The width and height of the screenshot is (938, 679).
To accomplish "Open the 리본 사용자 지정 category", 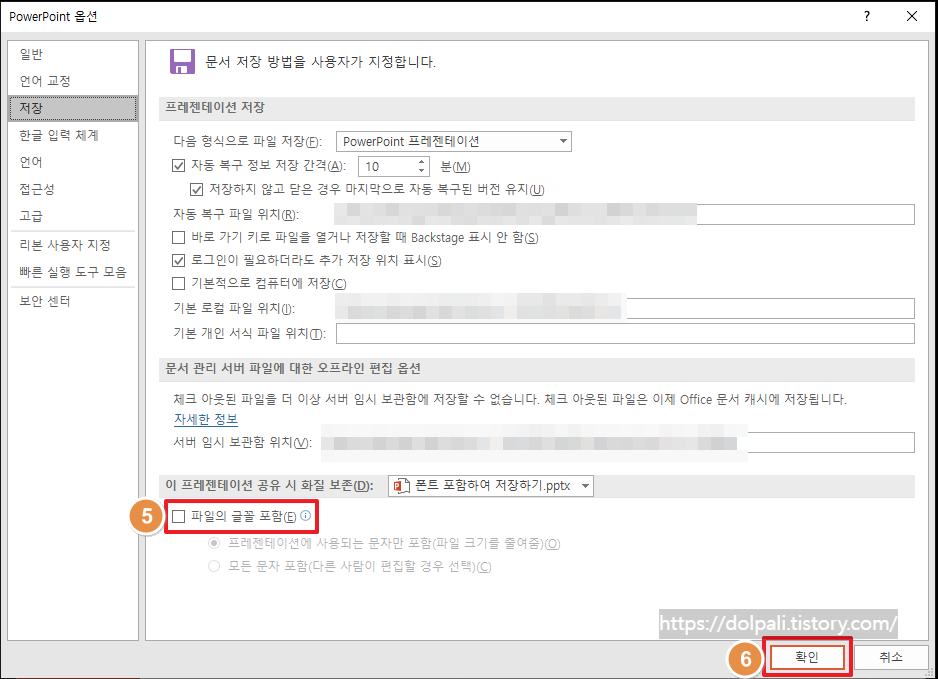I will pyautogui.click(x=73, y=245).
